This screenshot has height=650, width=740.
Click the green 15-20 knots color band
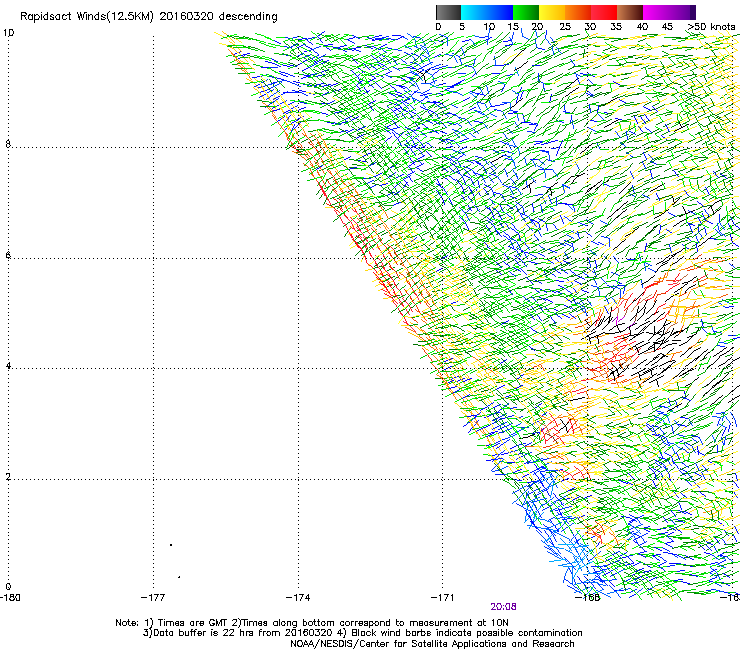(x=526, y=12)
